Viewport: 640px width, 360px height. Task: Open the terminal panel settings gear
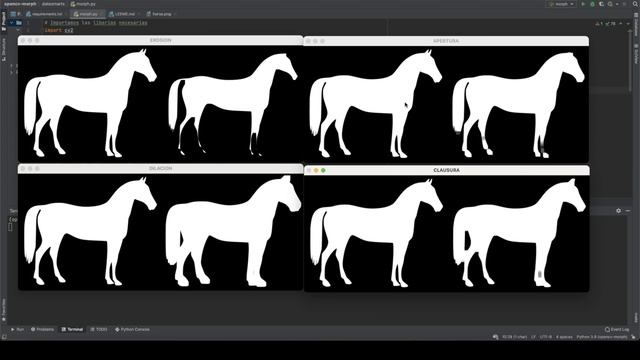(x=618, y=211)
